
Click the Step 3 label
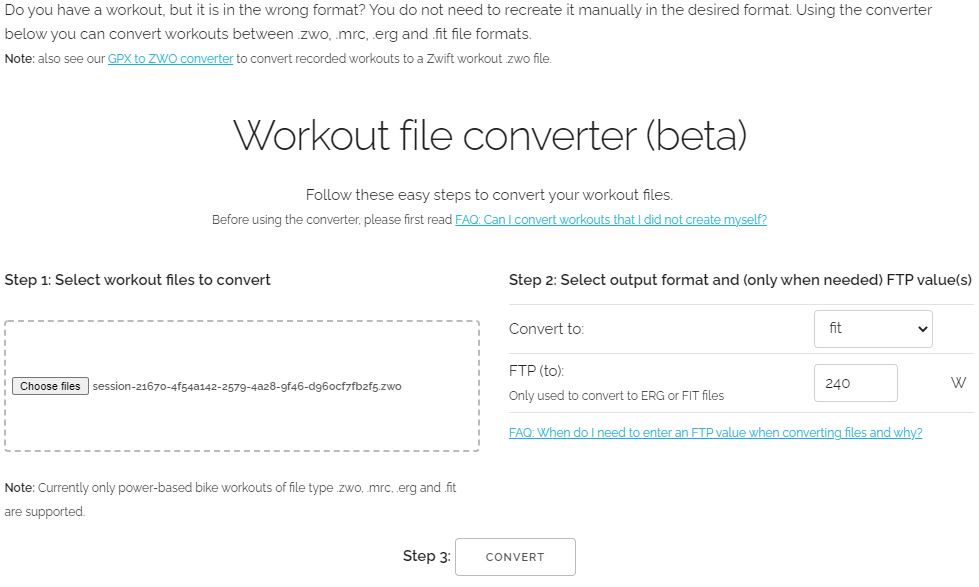click(426, 556)
